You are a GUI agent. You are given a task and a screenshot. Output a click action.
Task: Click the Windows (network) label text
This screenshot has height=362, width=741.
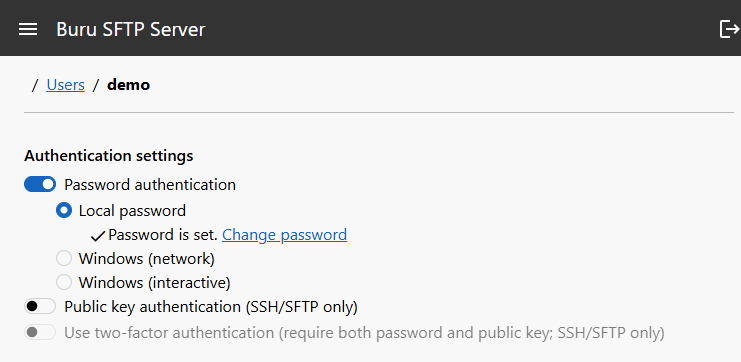point(147,259)
